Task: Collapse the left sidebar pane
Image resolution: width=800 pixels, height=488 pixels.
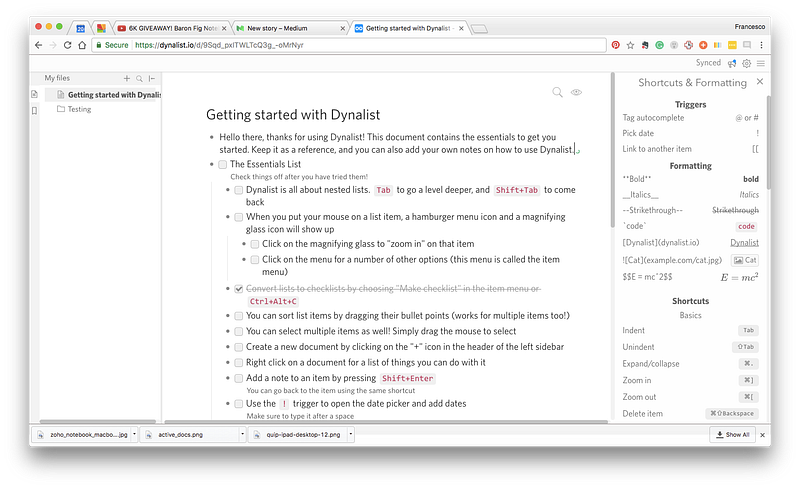Action: (152, 78)
